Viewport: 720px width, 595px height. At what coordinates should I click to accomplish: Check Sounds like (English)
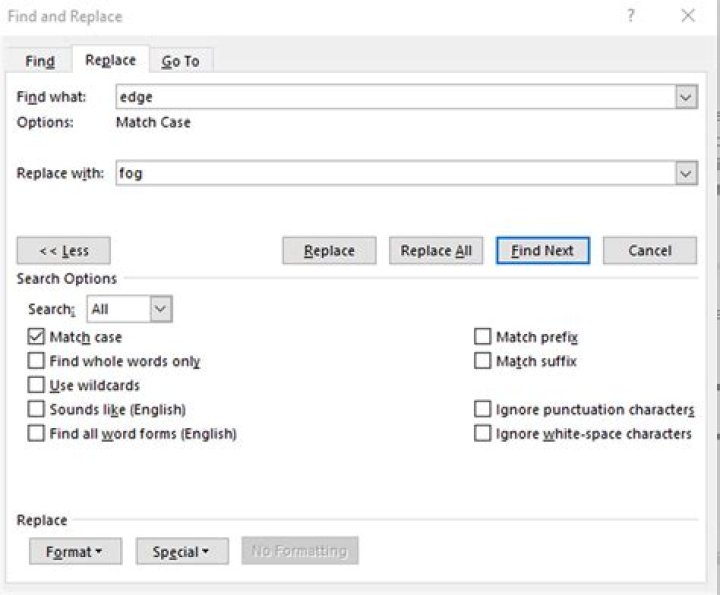tap(36, 409)
